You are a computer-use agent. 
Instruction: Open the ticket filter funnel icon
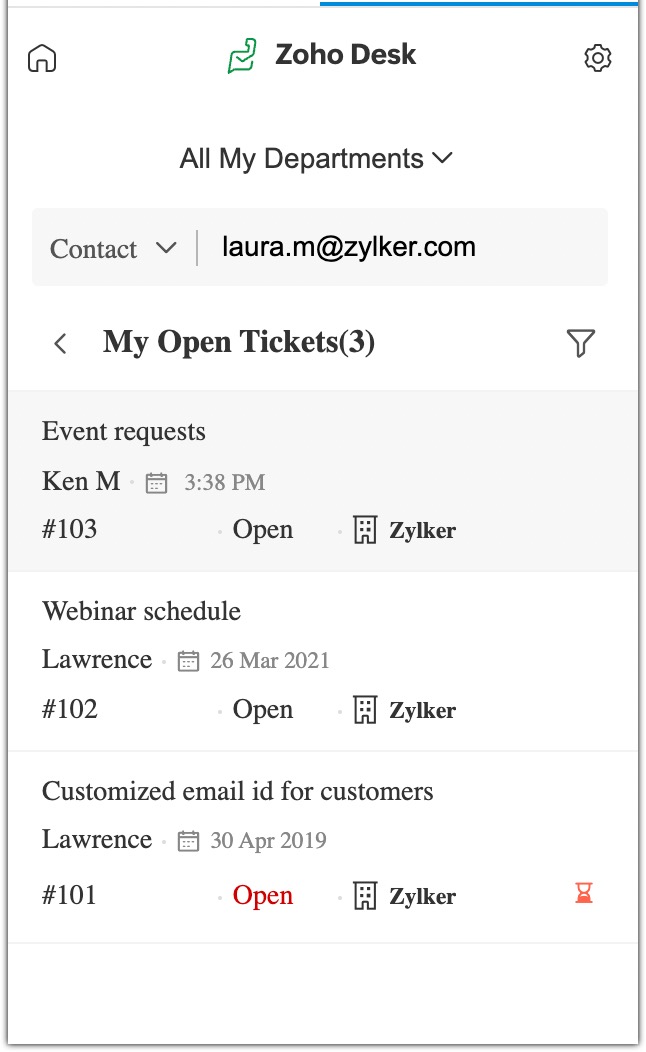click(x=580, y=343)
